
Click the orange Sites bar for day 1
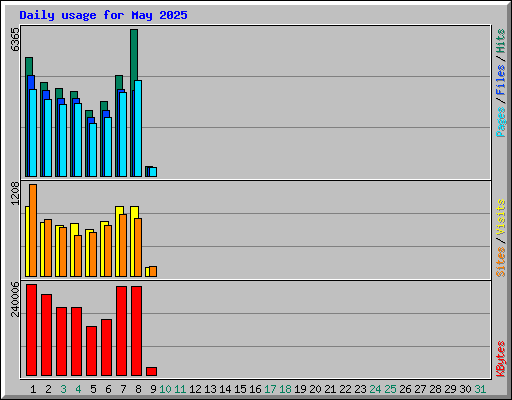(x=33, y=230)
